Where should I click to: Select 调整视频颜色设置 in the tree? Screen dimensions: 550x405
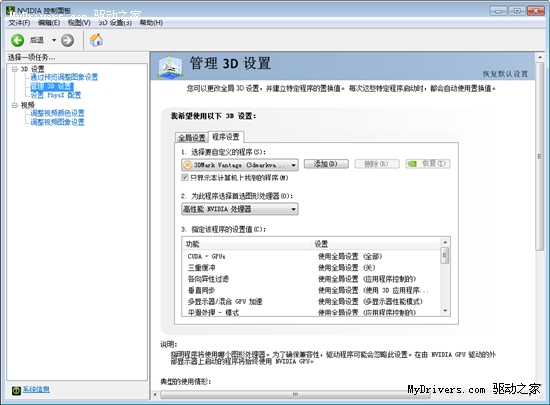[58, 113]
